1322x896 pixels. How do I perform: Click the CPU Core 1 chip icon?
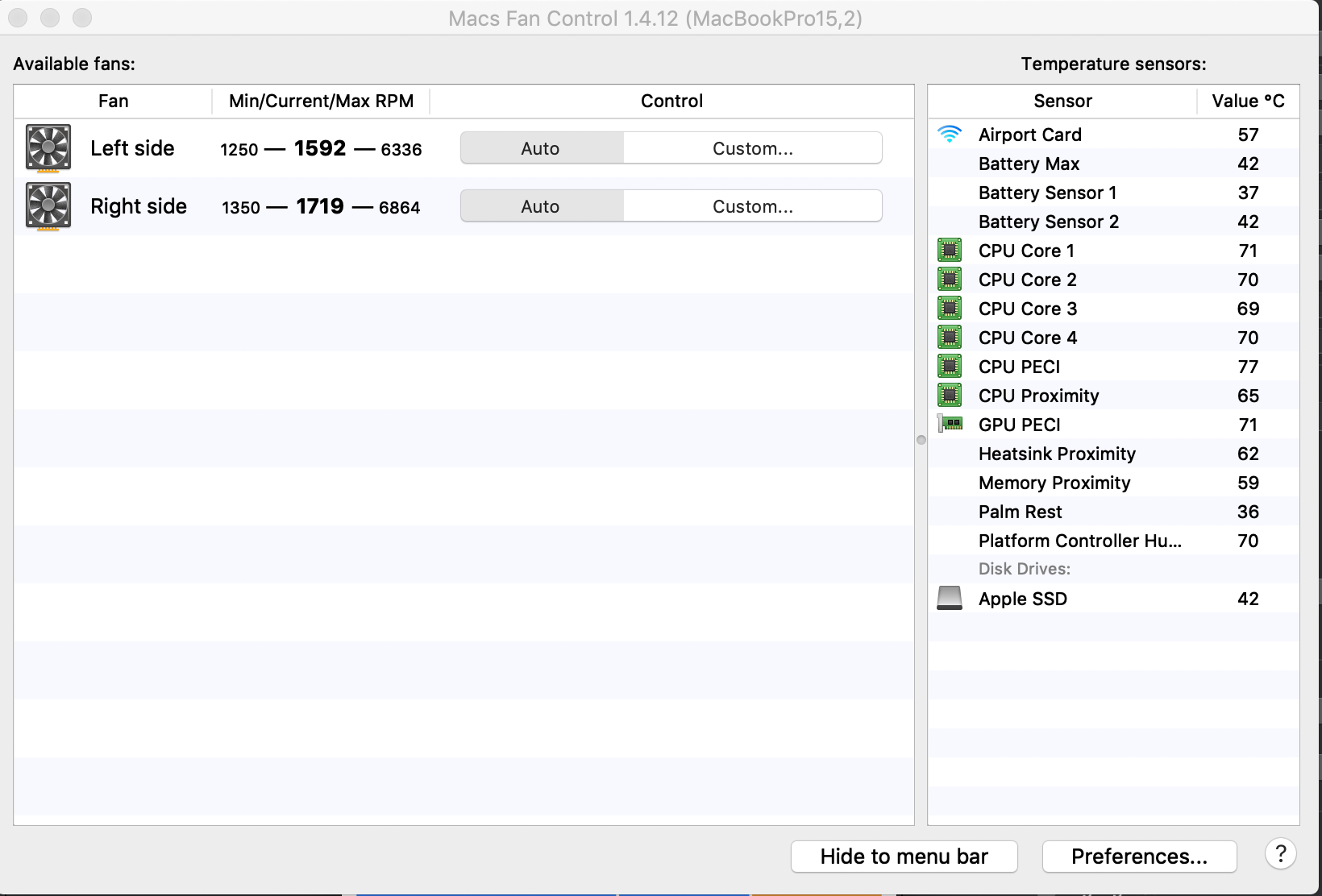pyautogui.click(x=950, y=251)
